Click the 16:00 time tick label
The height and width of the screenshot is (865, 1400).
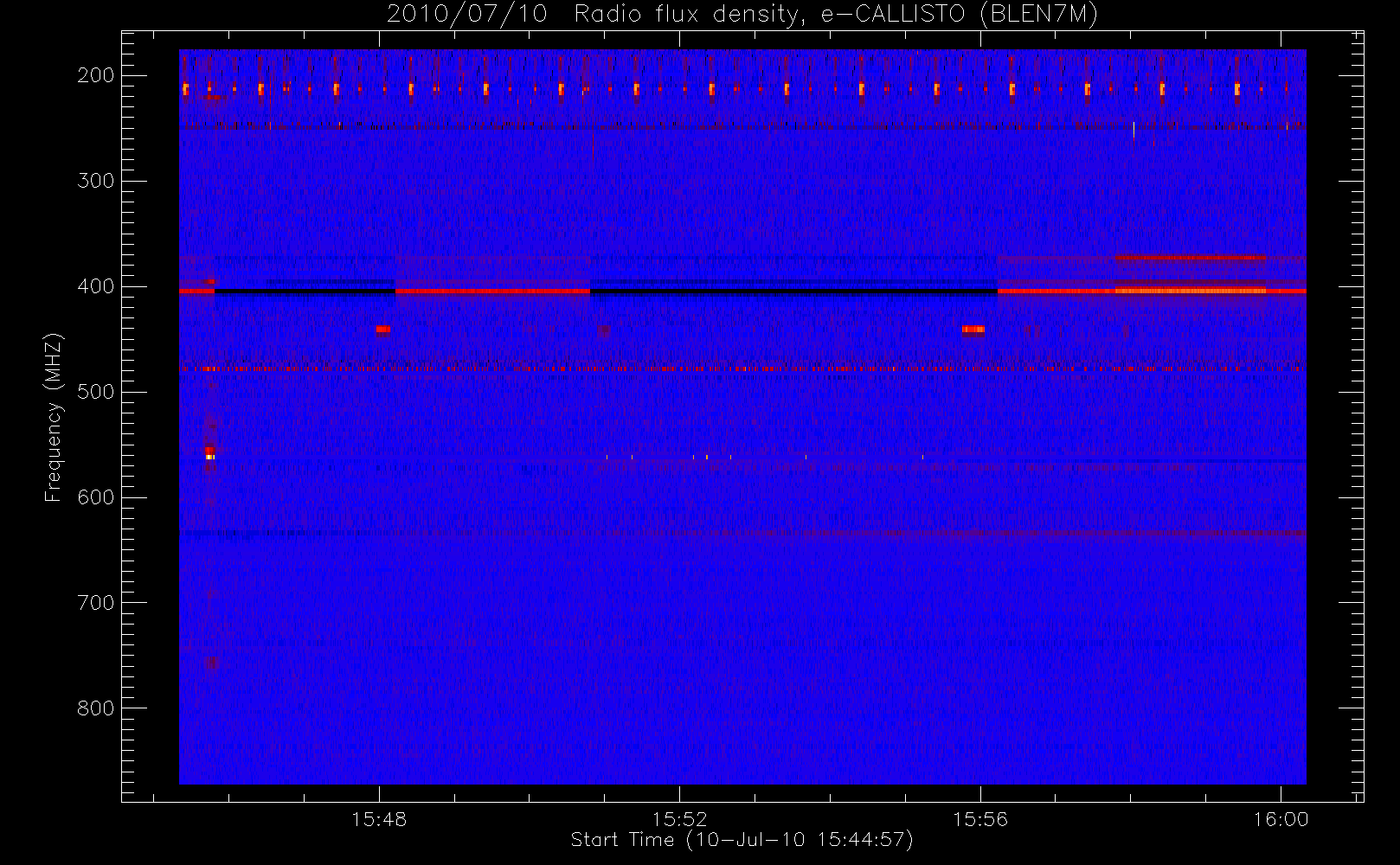click(x=1281, y=819)
